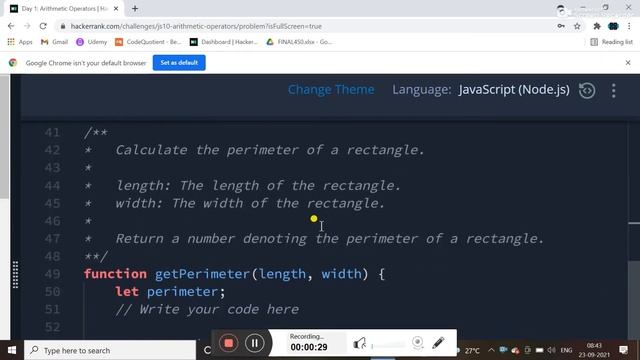Image resolution: width=640 pixels, height=360 pixels.
Task: Open the editor three-dot options menu
Action: [x=613, y=91]
